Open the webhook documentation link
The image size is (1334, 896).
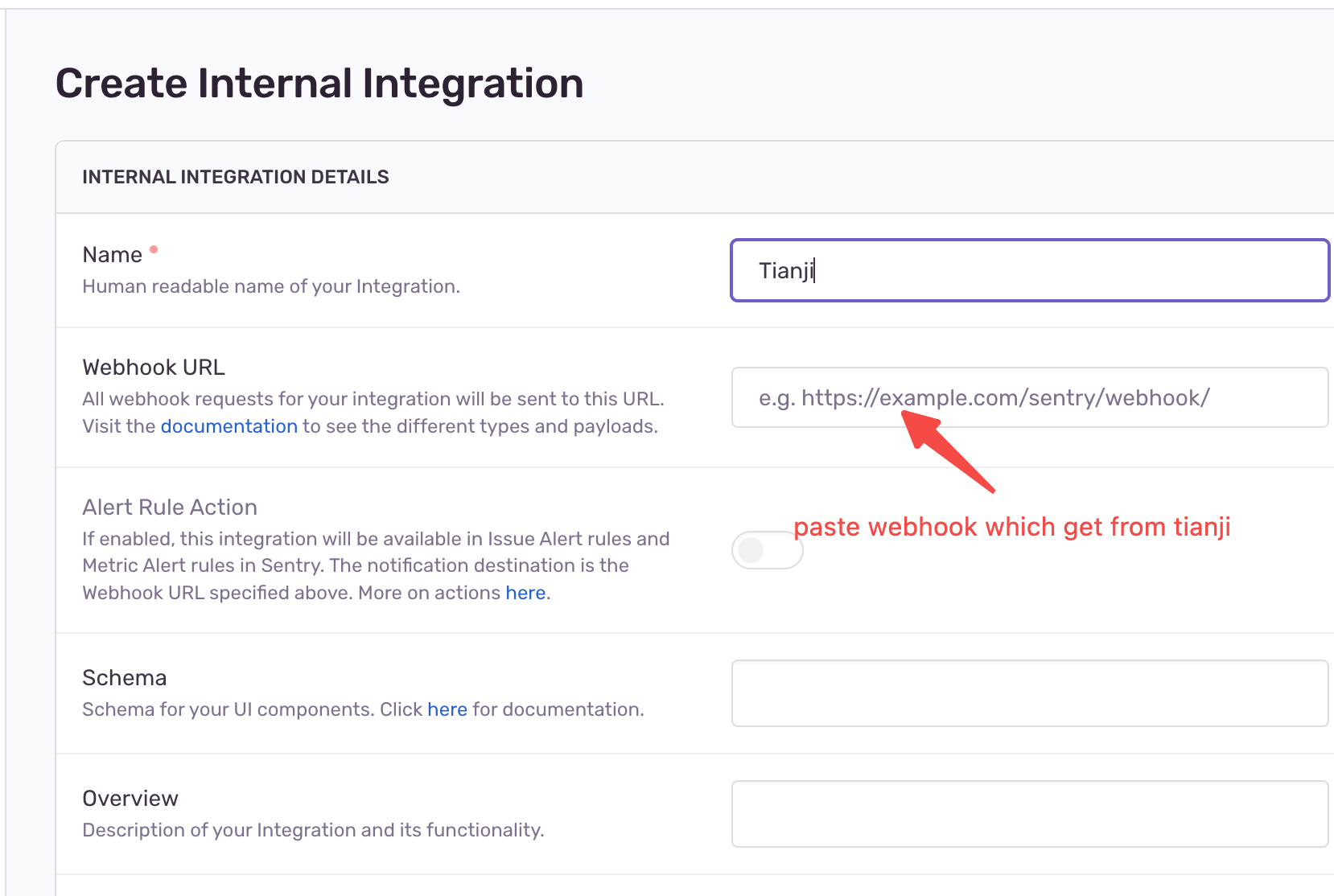[229, 426]
